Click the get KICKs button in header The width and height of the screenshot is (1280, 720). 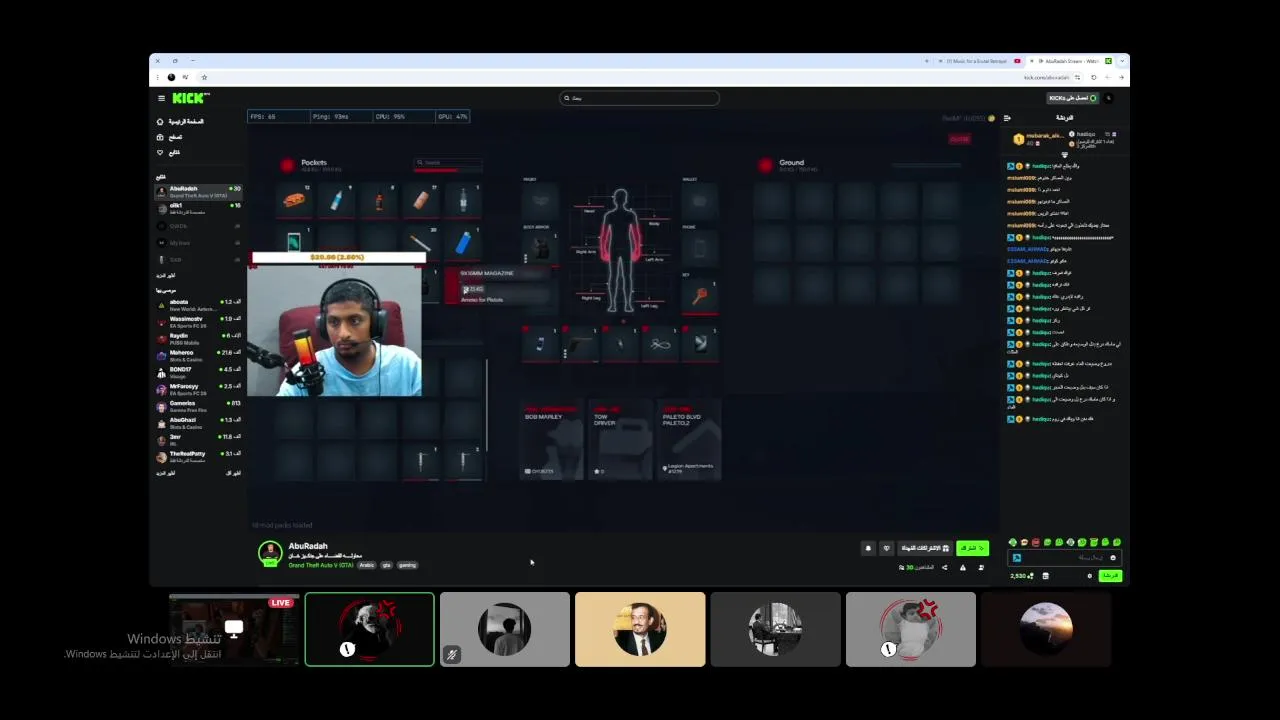pyautogui.click(x=1072, y=98)
